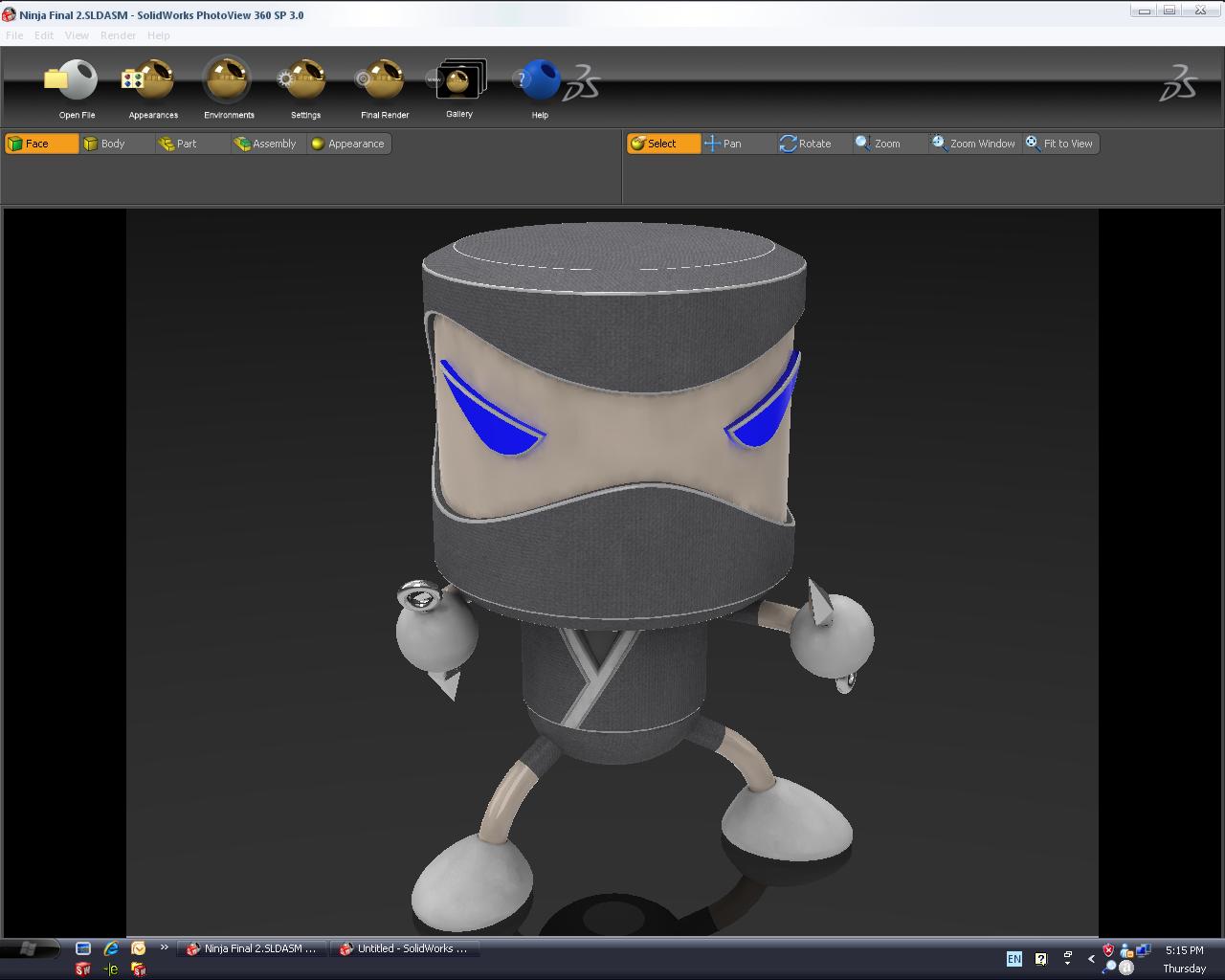Viewport: 1225px width, 980px height.
Task: Switch to Ninja Final 2.SLDASM taskbar window
Action: click(x=253, y=948)
